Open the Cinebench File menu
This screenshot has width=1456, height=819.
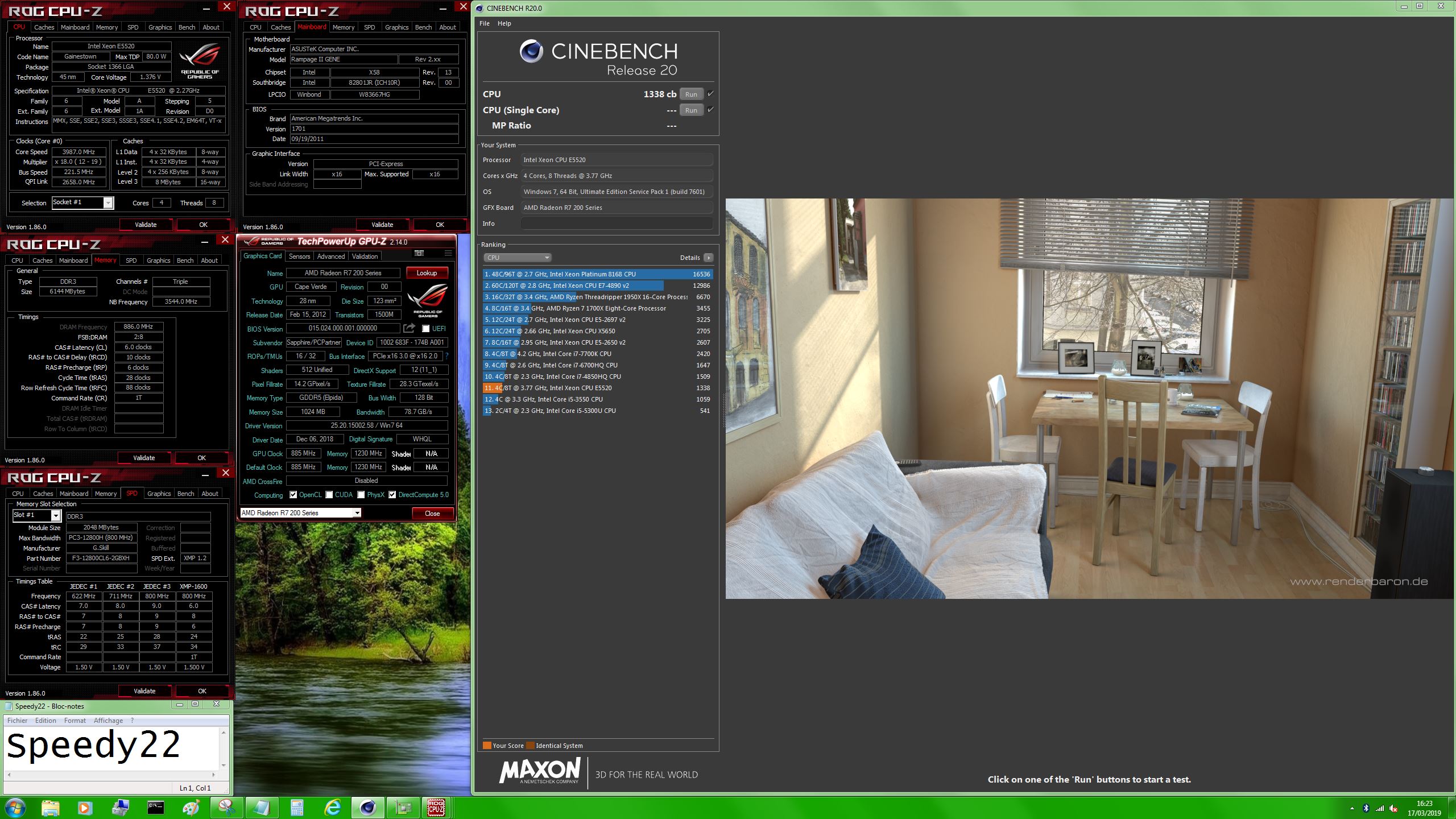[x=485, y=23]
